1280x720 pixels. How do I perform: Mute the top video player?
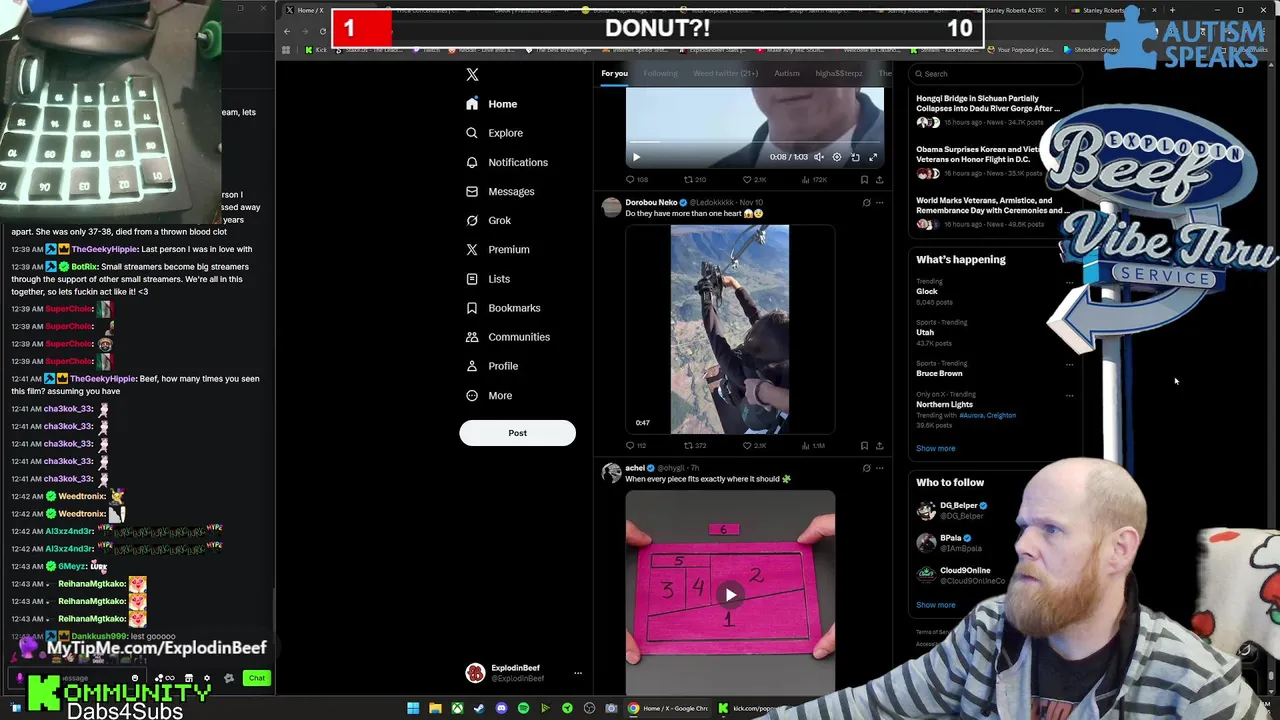tap(819, 157)
